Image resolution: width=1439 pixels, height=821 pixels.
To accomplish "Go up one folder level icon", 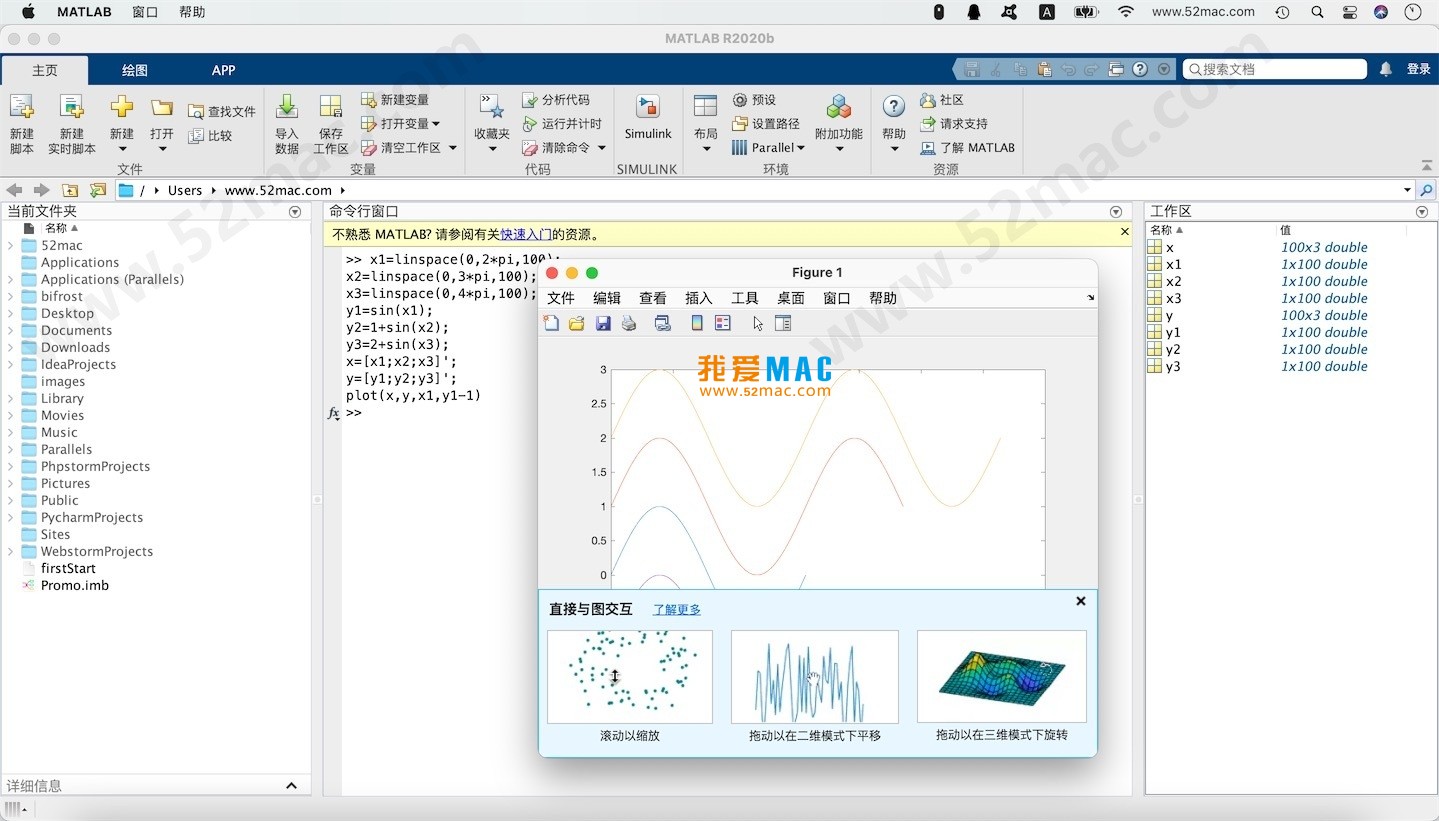I will point(70,190).
